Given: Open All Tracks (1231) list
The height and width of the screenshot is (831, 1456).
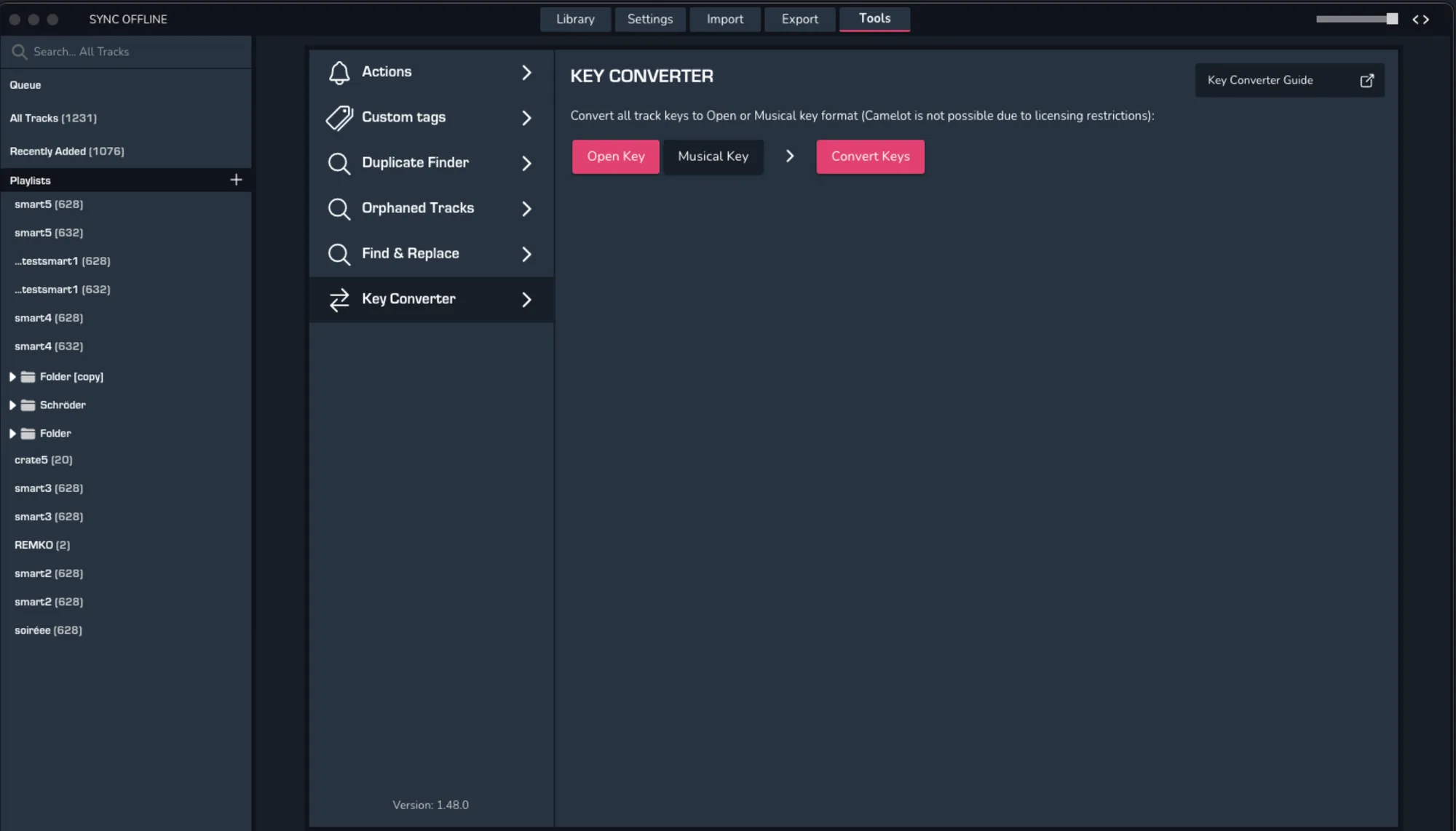Looking at the screenshot, I should [53, 118].
